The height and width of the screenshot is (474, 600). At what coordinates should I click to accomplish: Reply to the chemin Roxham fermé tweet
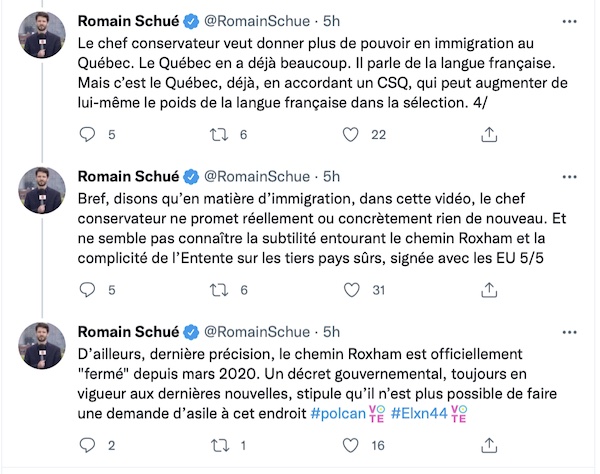[x=87, y=445]
